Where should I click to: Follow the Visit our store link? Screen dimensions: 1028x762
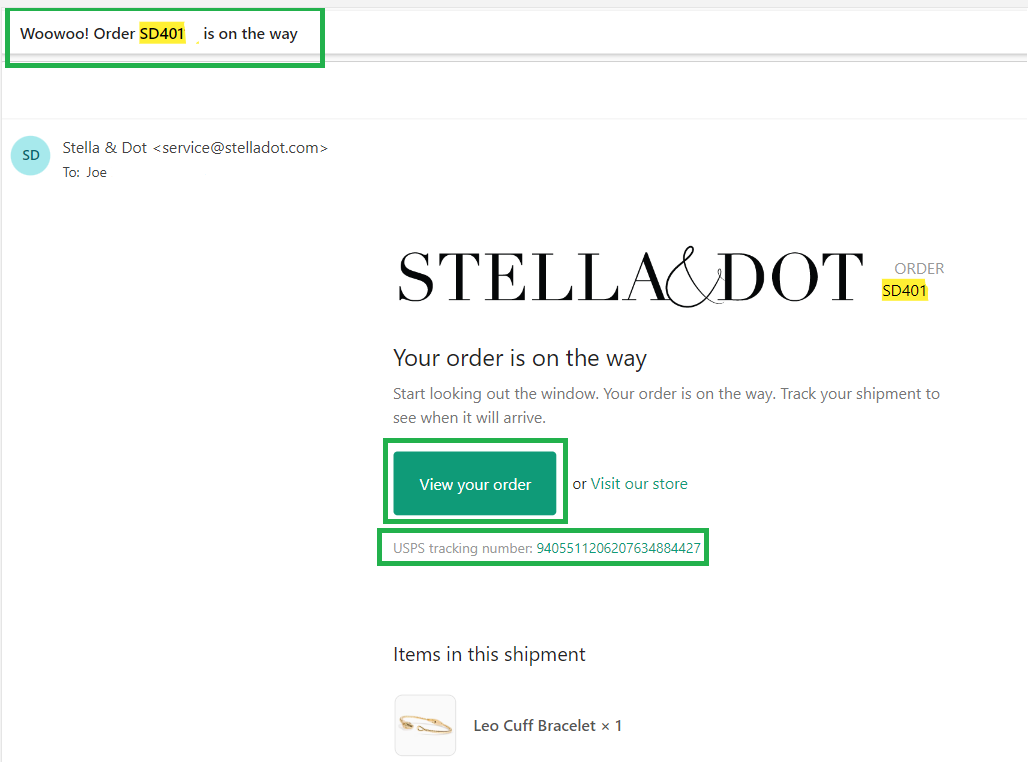(639, 484)
